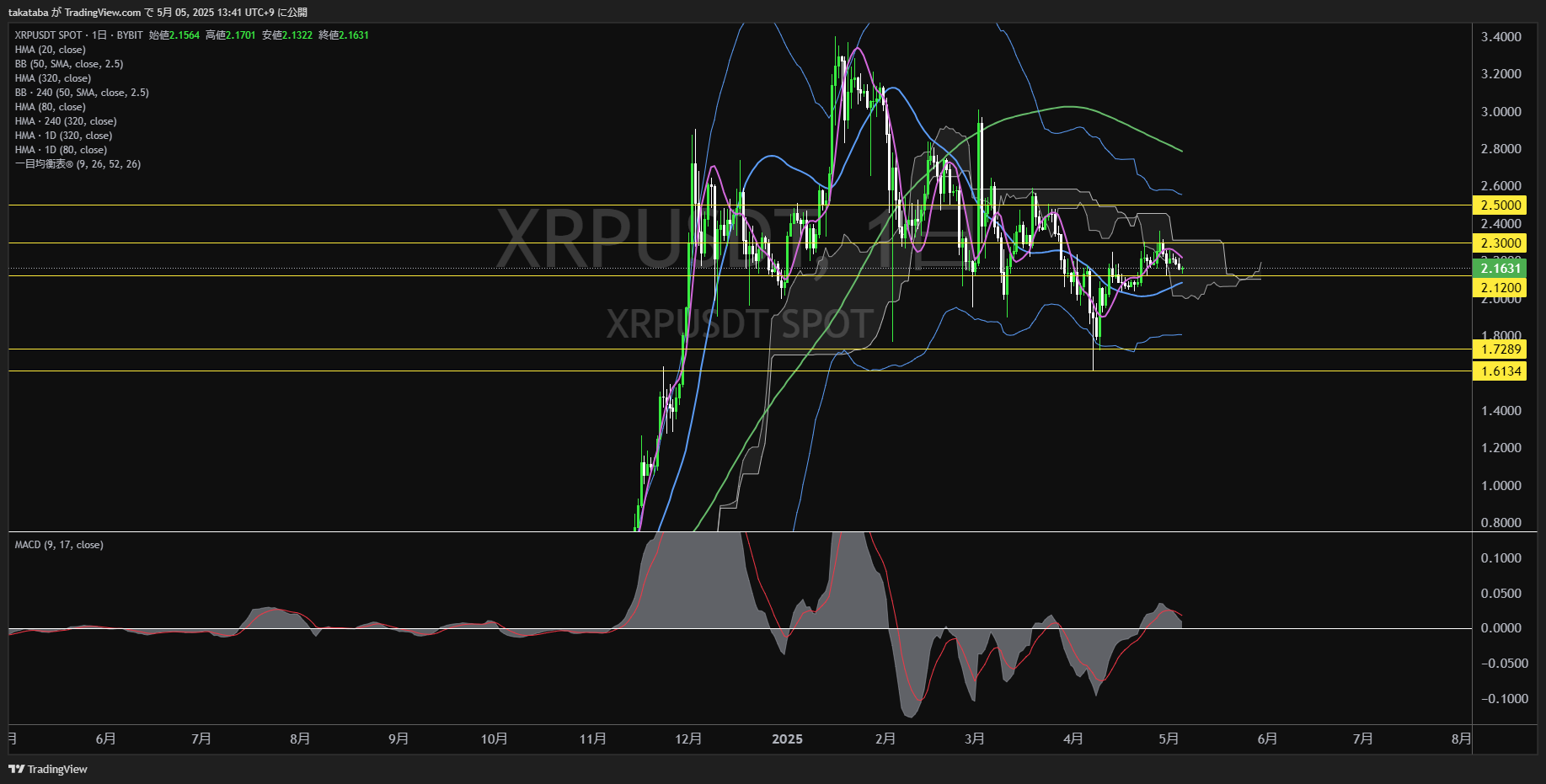Click the 高値 2.1701 high value
This screenshot has width=1546, height=784.
[x=231, y=35]
